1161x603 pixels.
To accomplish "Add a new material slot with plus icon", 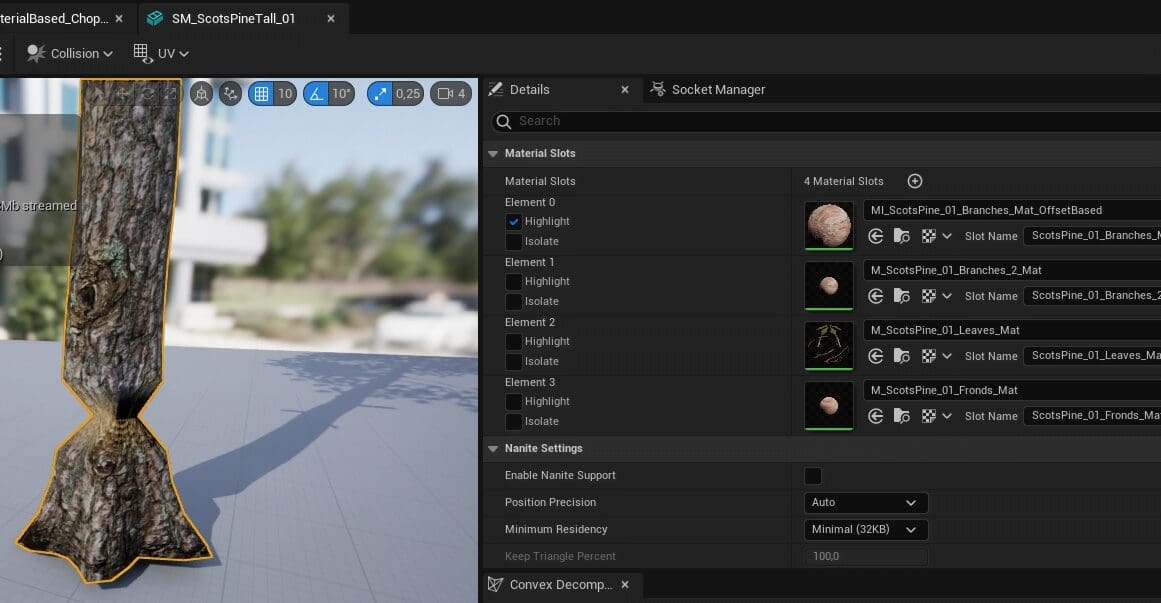I will pyautogui.click(x=914, y=181).
